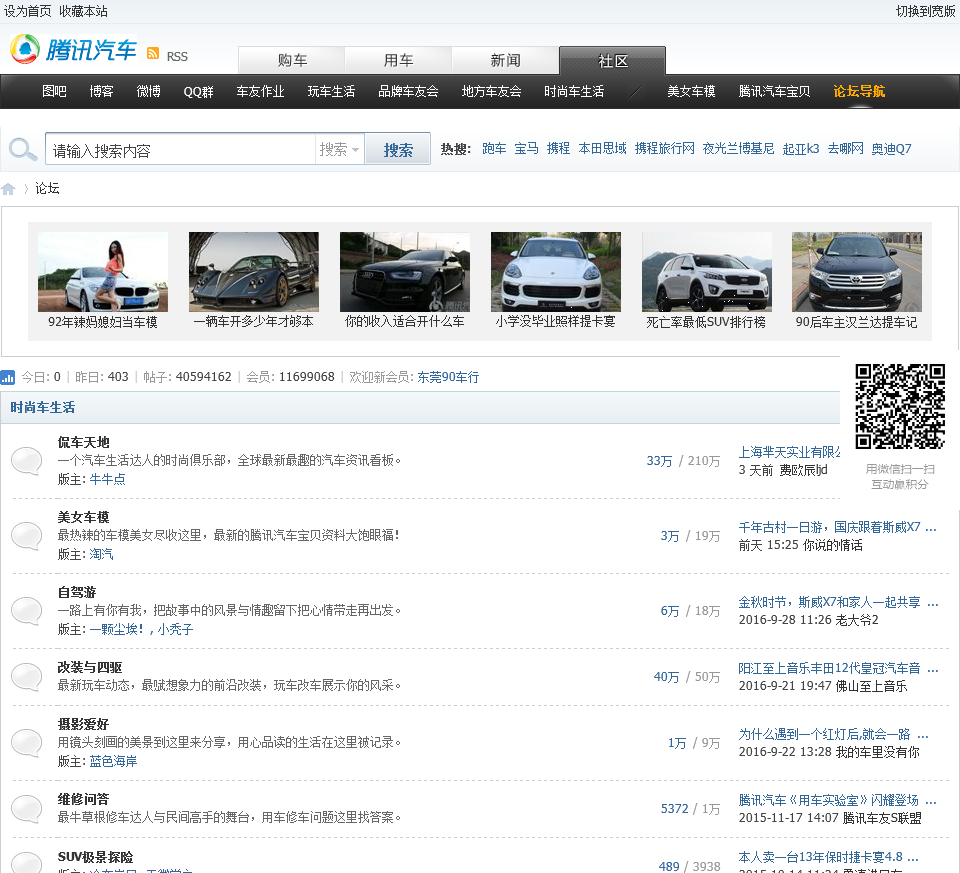Open 品牌车友会 from the navigation bar
The image size is (960, 873).
(408, 91)
